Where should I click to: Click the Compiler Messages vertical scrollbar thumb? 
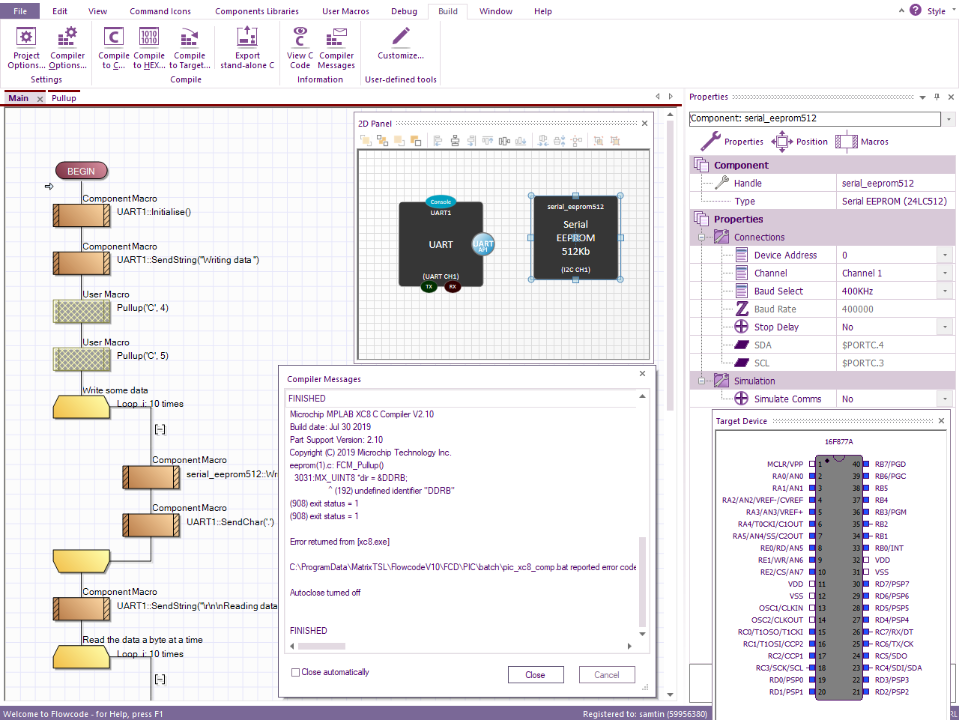[642, 581]
